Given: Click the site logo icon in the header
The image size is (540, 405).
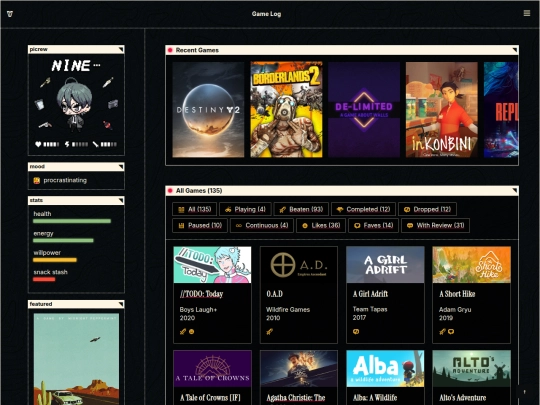Looking at the screenshot, I should click(10, 14).
